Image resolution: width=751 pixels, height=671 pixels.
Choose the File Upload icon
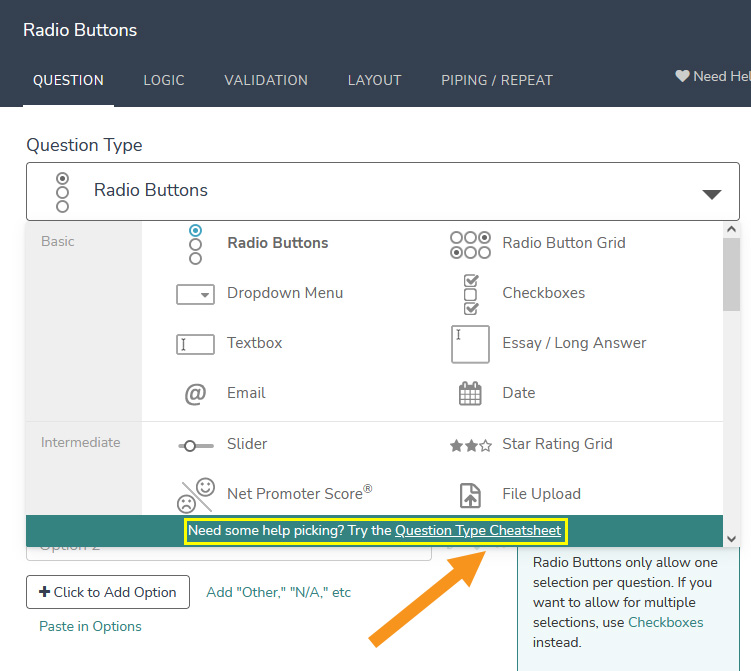click(x=470, y=494)
